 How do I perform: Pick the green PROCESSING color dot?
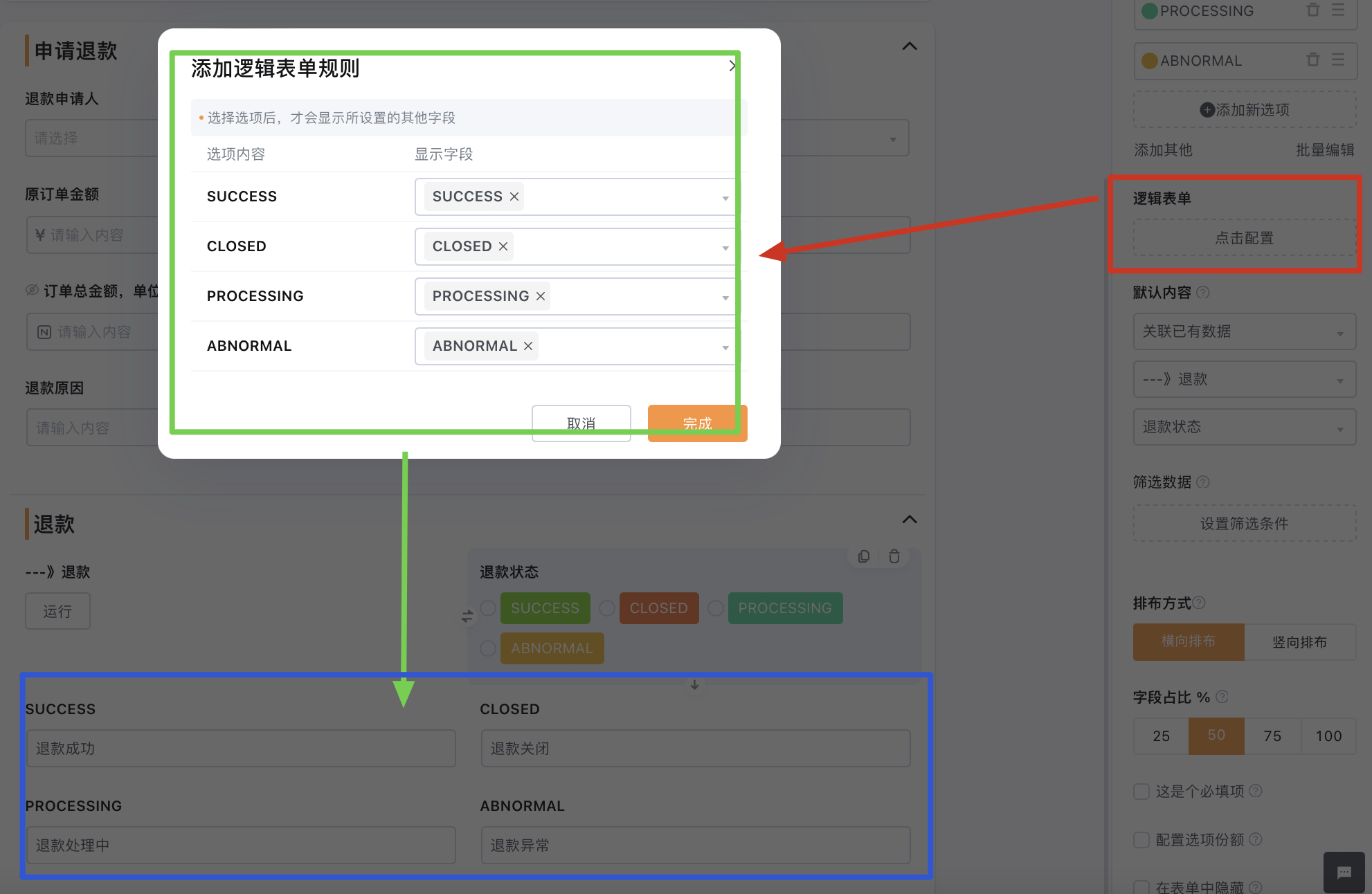pos(1150,11)
